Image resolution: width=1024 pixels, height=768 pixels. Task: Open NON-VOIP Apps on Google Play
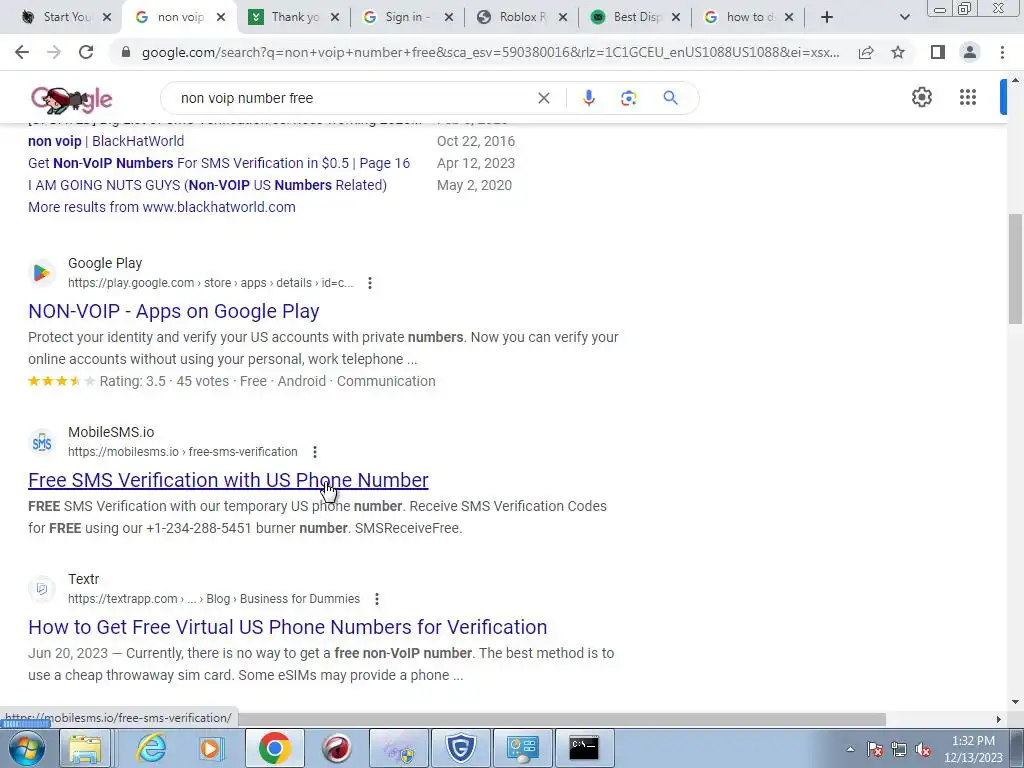coord(174,312)
